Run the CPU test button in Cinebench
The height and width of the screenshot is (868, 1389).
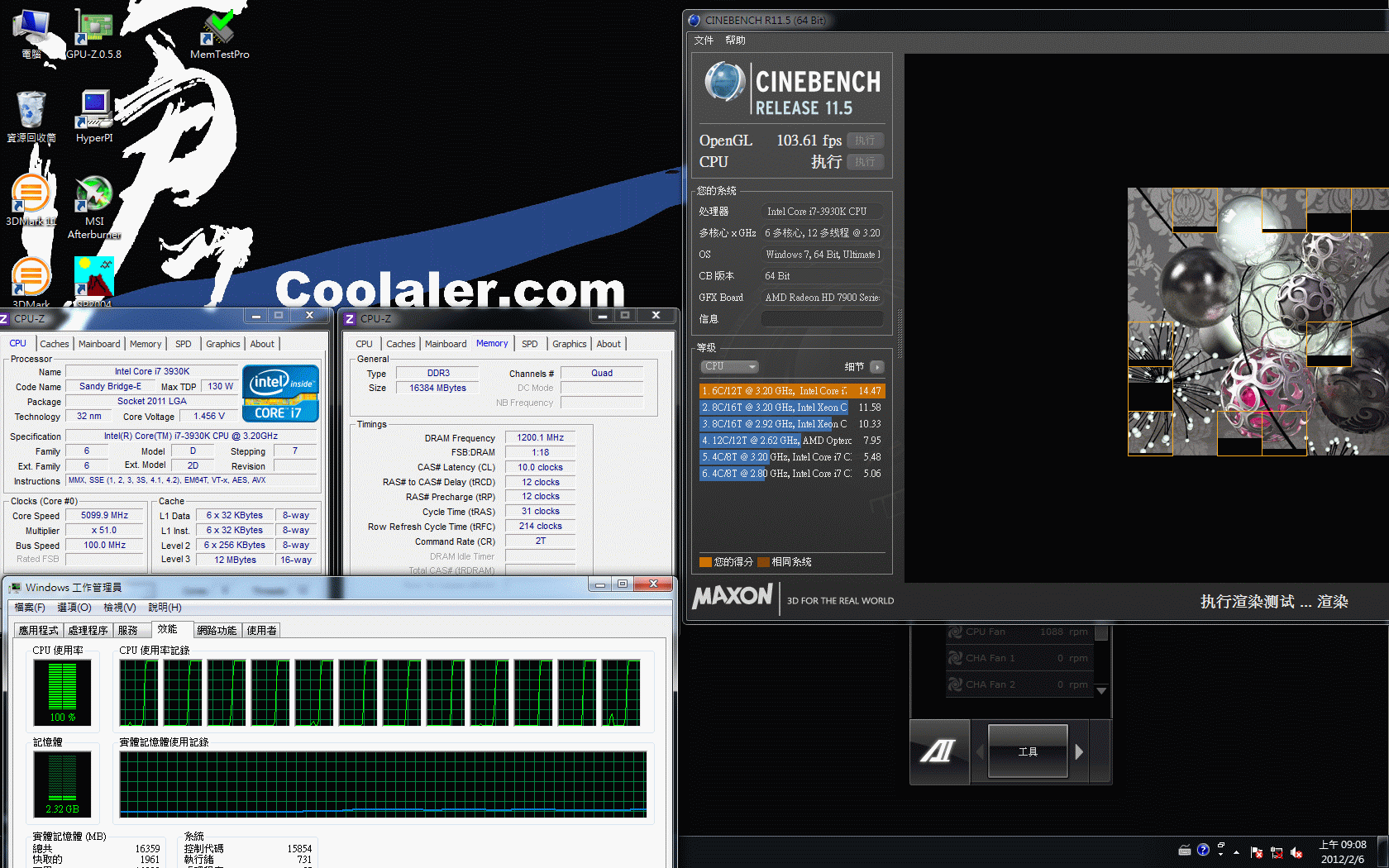click(x=866, y=162)
